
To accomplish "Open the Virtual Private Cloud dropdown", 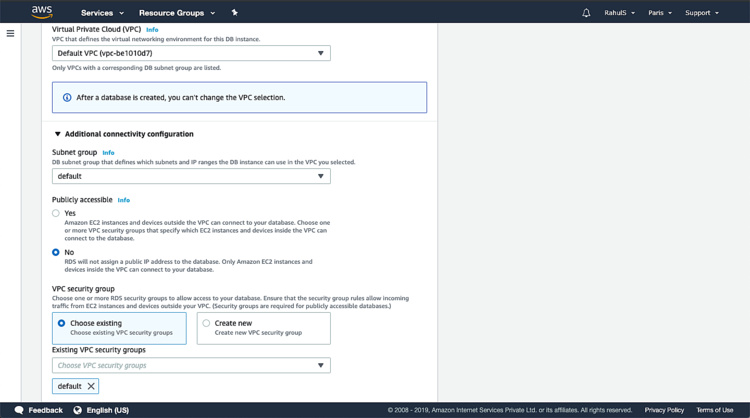I will tap(191, 53).
